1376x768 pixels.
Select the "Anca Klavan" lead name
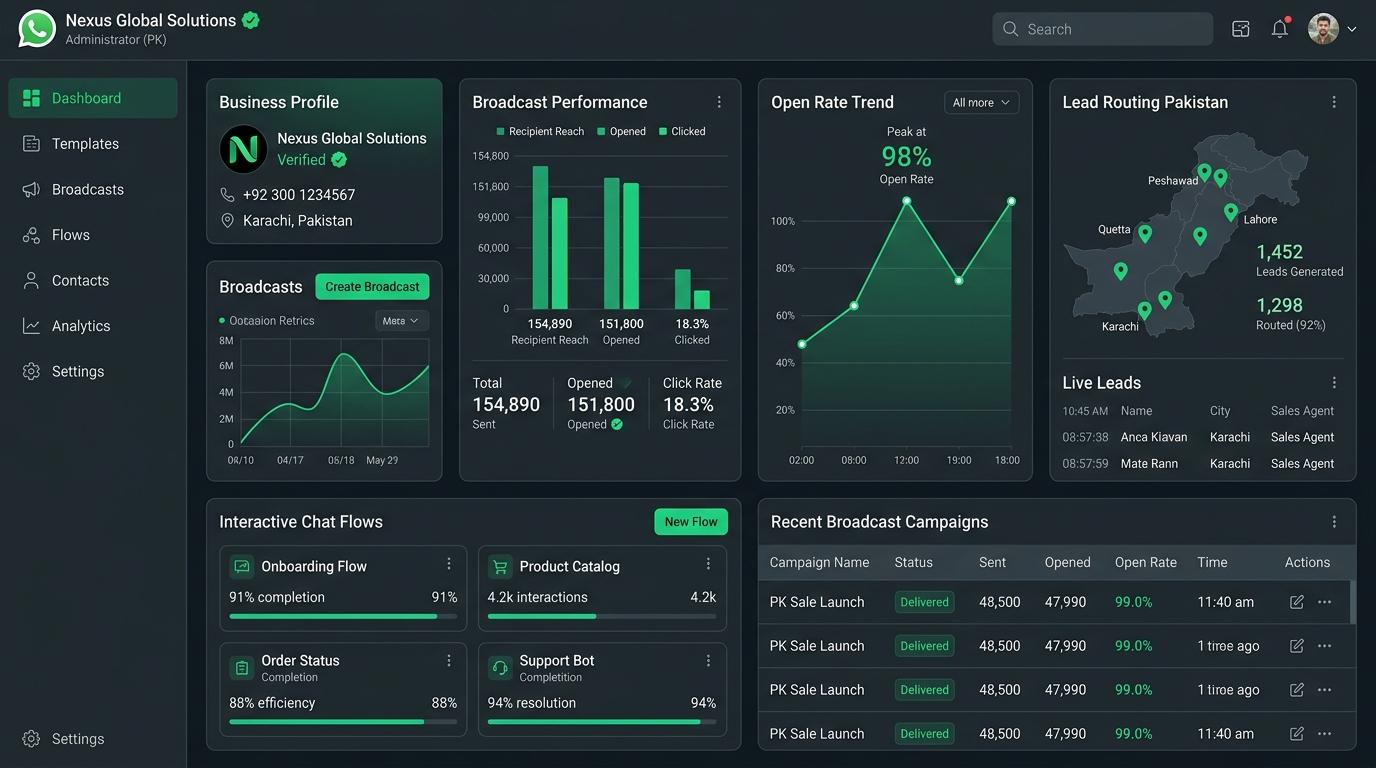(1154, 437)
